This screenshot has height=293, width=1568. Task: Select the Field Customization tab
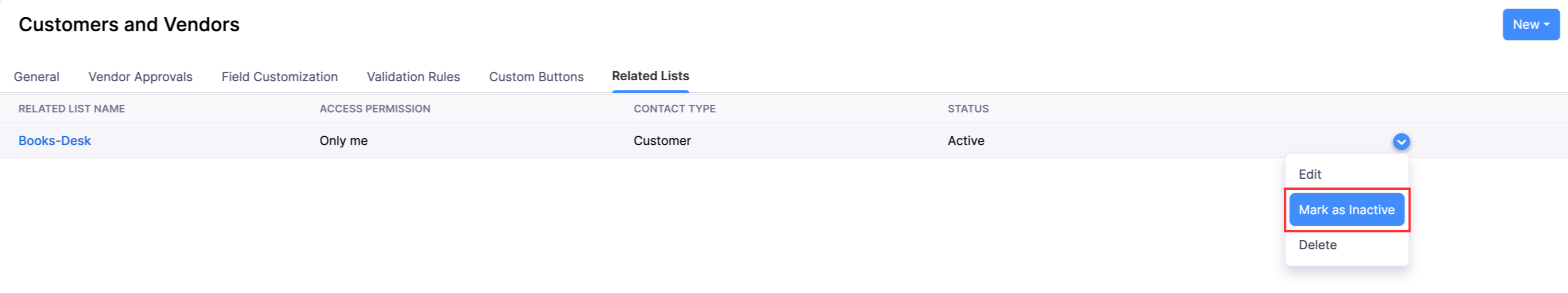[x=280, y=77]
